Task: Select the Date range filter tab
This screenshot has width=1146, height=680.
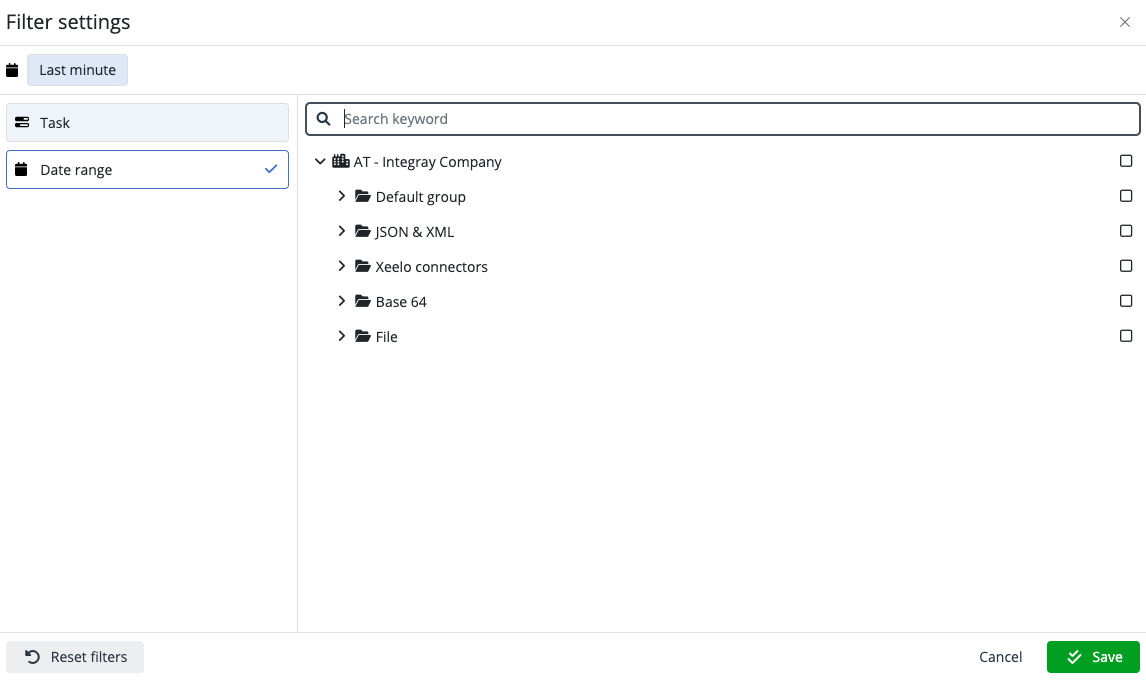Action: tap(147, 169)
